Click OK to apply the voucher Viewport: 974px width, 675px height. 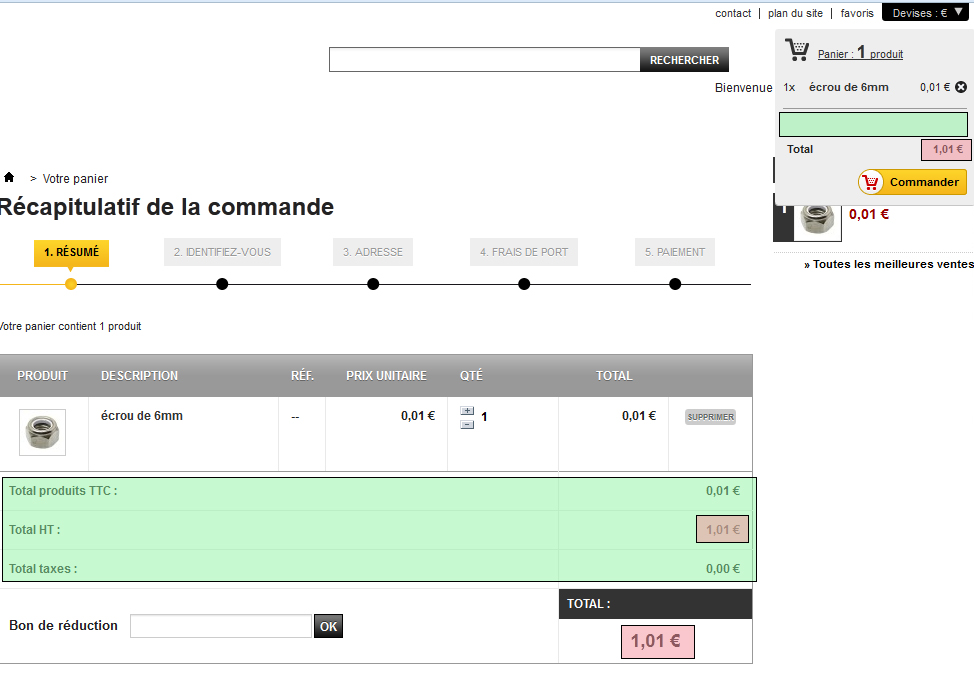click(x=329, y=626)
